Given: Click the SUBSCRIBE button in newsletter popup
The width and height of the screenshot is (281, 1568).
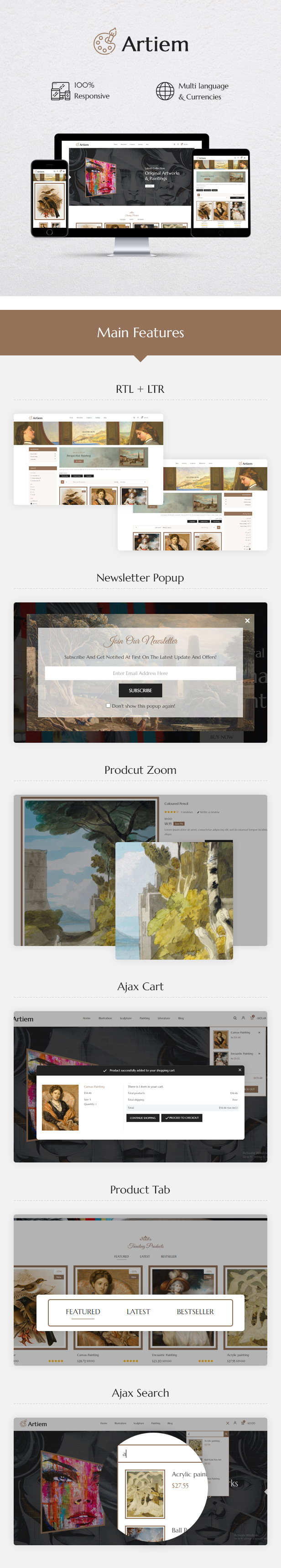Looking at the screenshot, I should coord(140,690).
